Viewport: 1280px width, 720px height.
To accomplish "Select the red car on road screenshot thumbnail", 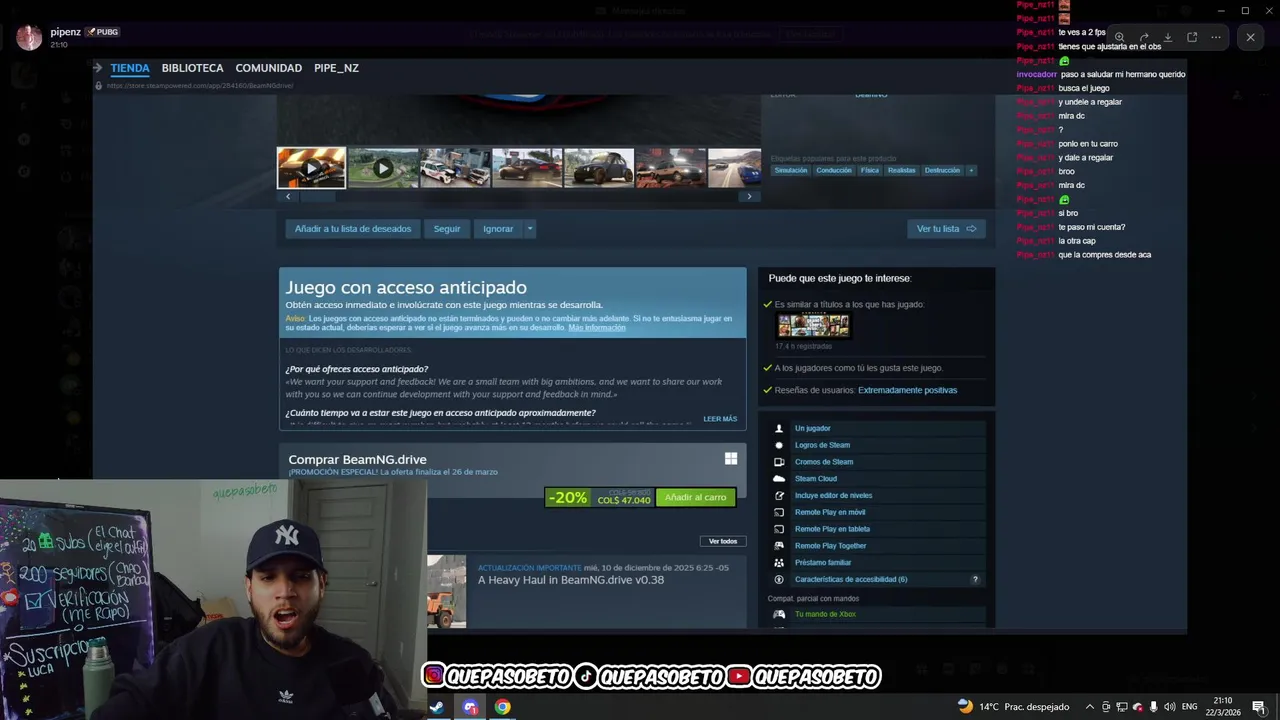I will click(x=527, y=168).
